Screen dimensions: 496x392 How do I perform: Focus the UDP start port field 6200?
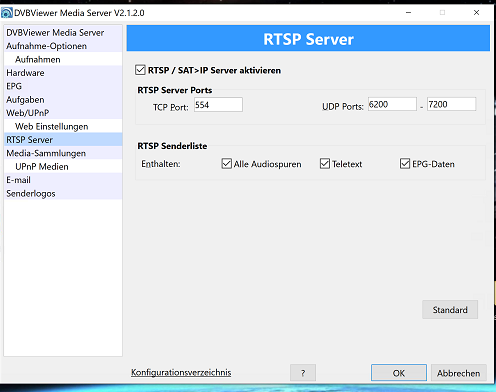tap(392, 104)
